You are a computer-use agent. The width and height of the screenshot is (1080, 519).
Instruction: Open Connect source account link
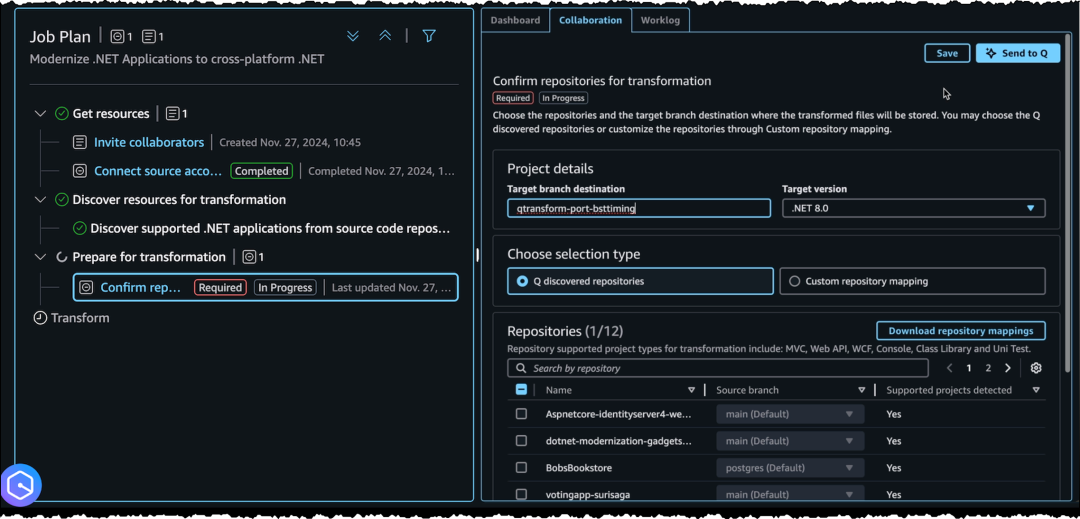coord(158,171)
